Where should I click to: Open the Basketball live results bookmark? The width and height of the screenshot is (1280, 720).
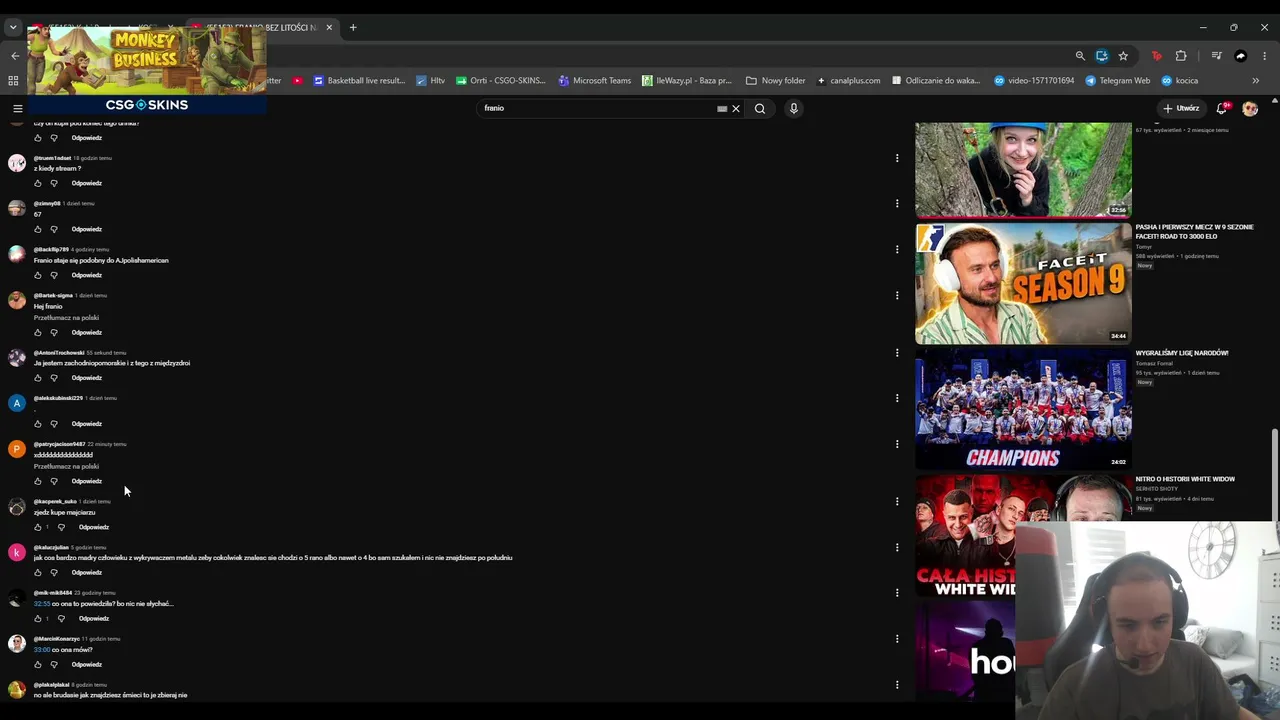[x=359, y=81]
